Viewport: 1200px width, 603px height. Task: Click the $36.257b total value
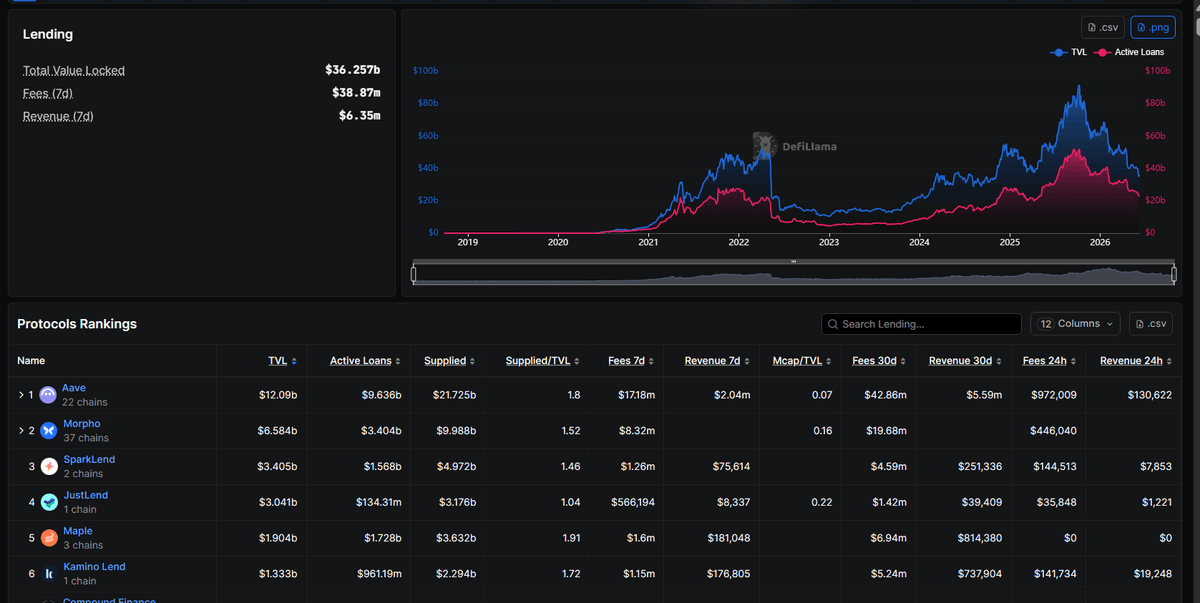(353, 70)
